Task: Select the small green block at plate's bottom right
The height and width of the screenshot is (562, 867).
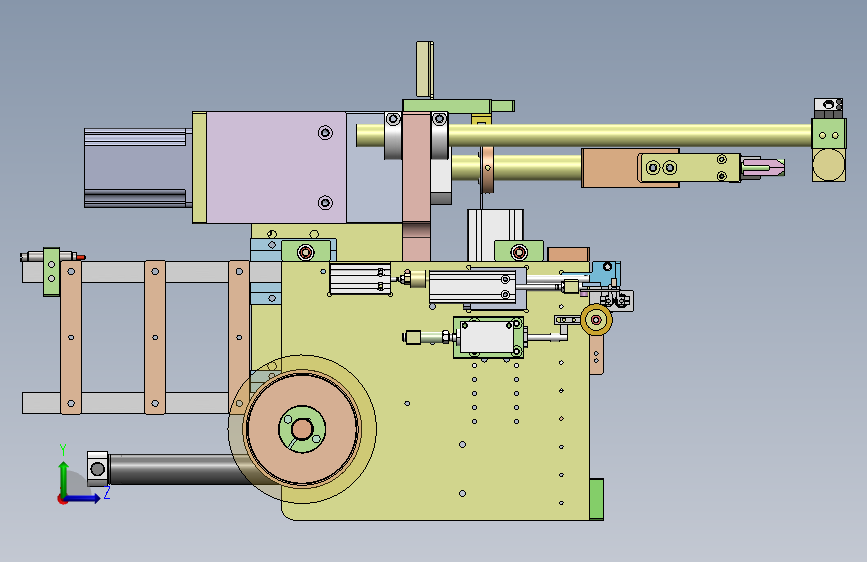Action: click(596, 499)
